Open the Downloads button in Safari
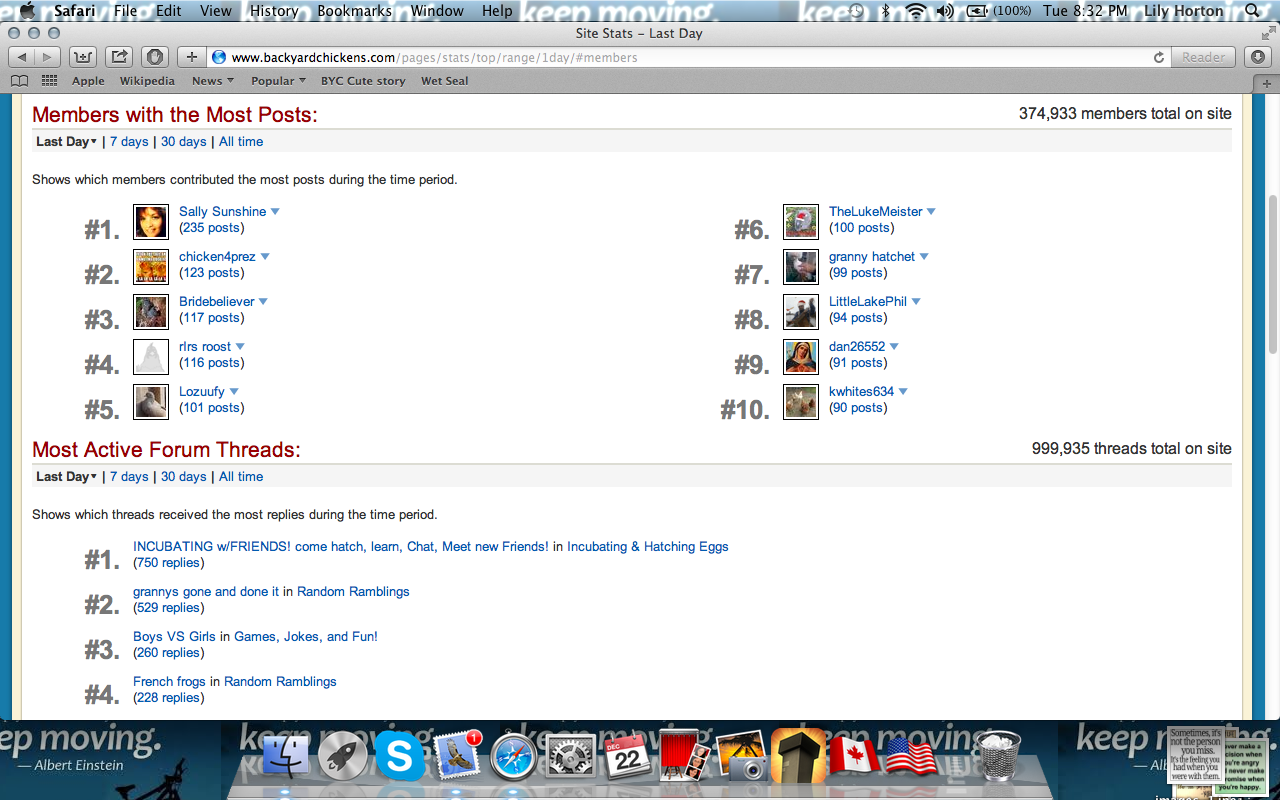The height and width of the screenshot is (800, 1280). pos(1258,57)
